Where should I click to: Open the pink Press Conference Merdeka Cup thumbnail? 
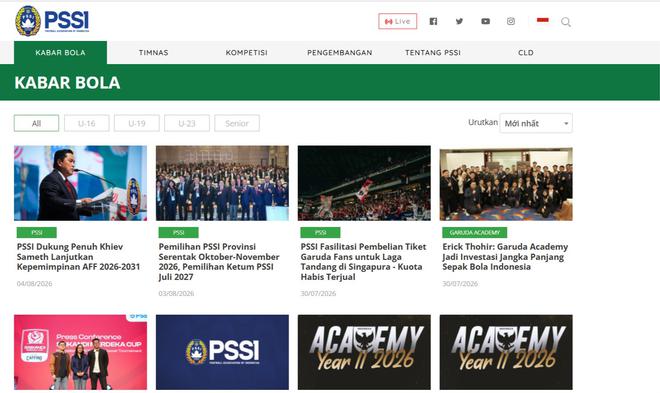(x=80, y=352)
